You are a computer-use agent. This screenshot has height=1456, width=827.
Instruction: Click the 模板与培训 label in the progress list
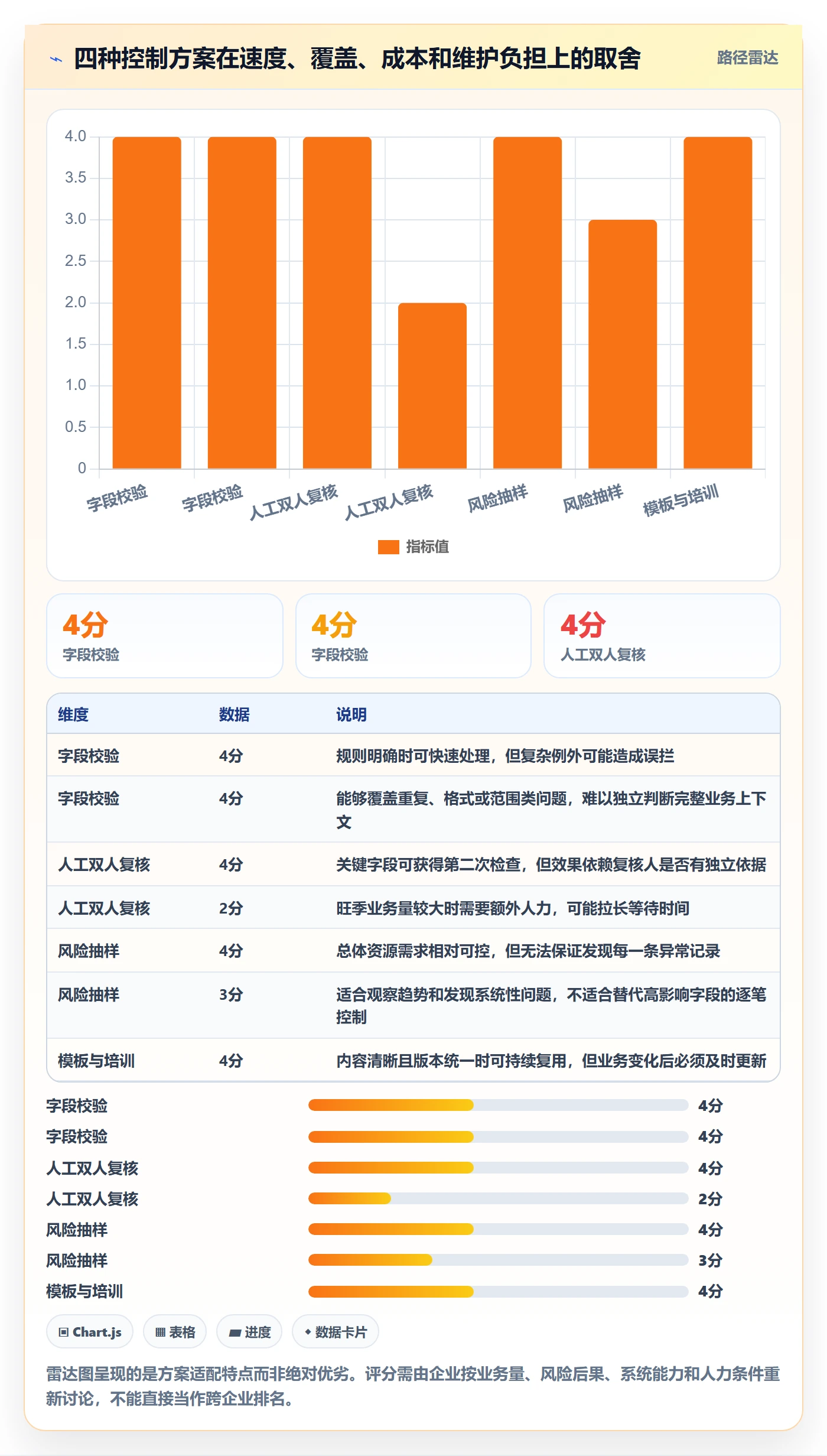[x=84, y=1291]
